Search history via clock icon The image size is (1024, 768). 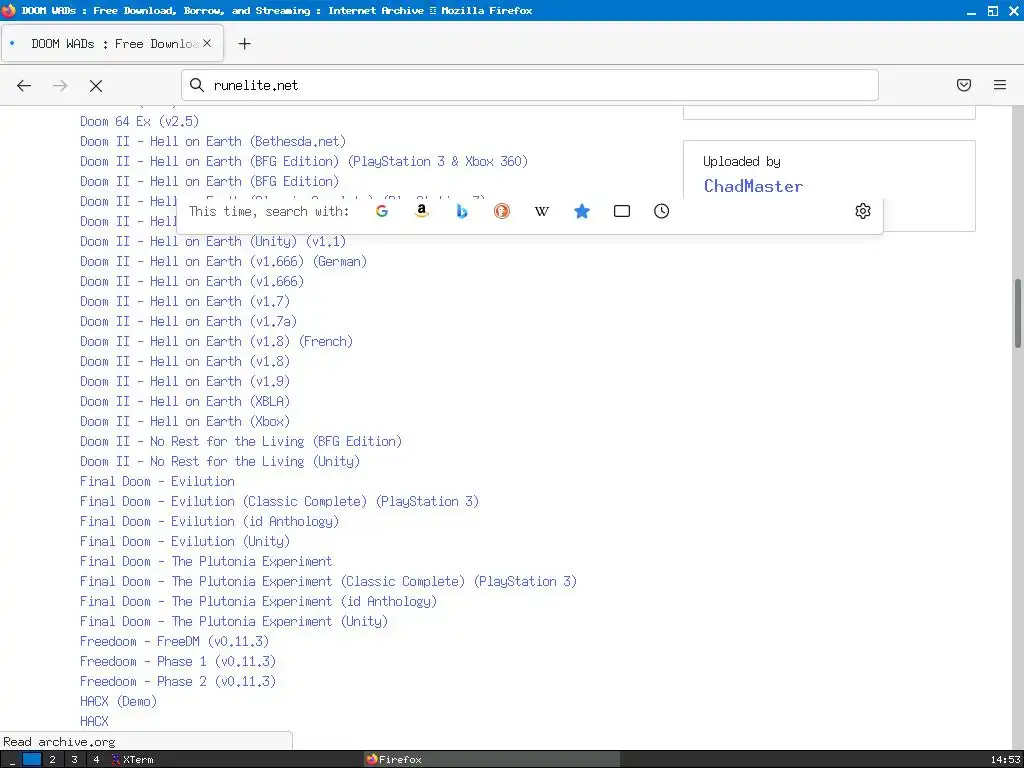coord(662,211)
